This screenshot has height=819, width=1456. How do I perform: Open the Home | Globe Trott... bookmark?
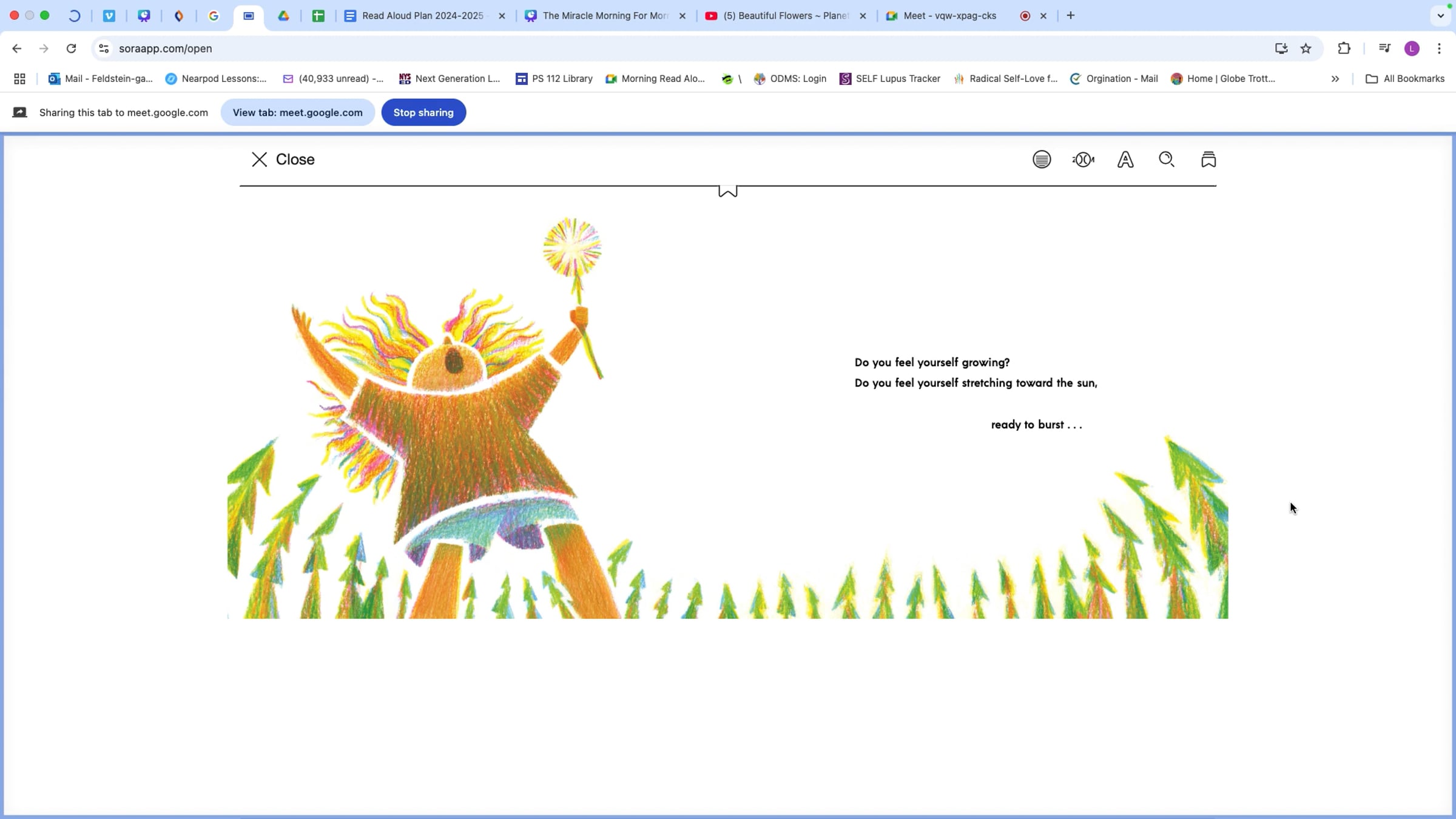click(x=1223, y=79)
